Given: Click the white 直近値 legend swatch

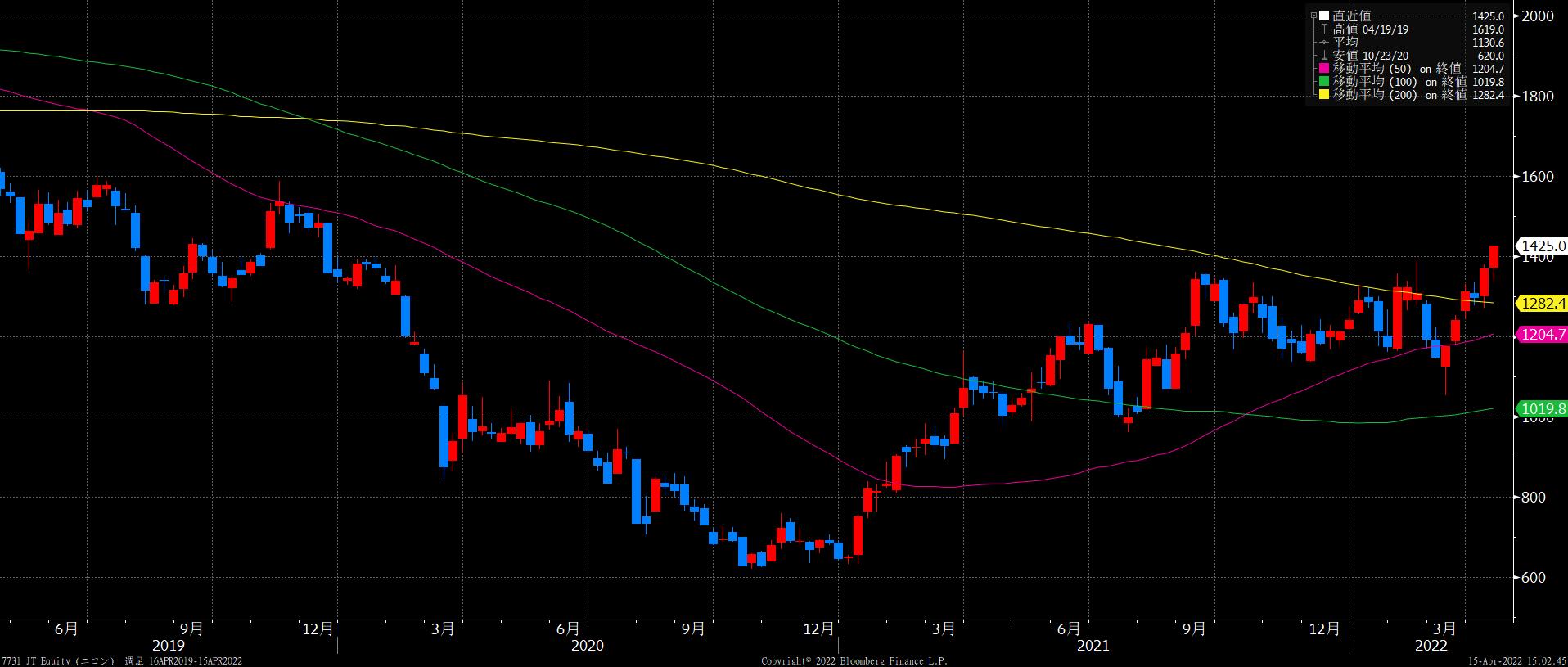Looking at the screenshot, I should [x=1323, y=16].
